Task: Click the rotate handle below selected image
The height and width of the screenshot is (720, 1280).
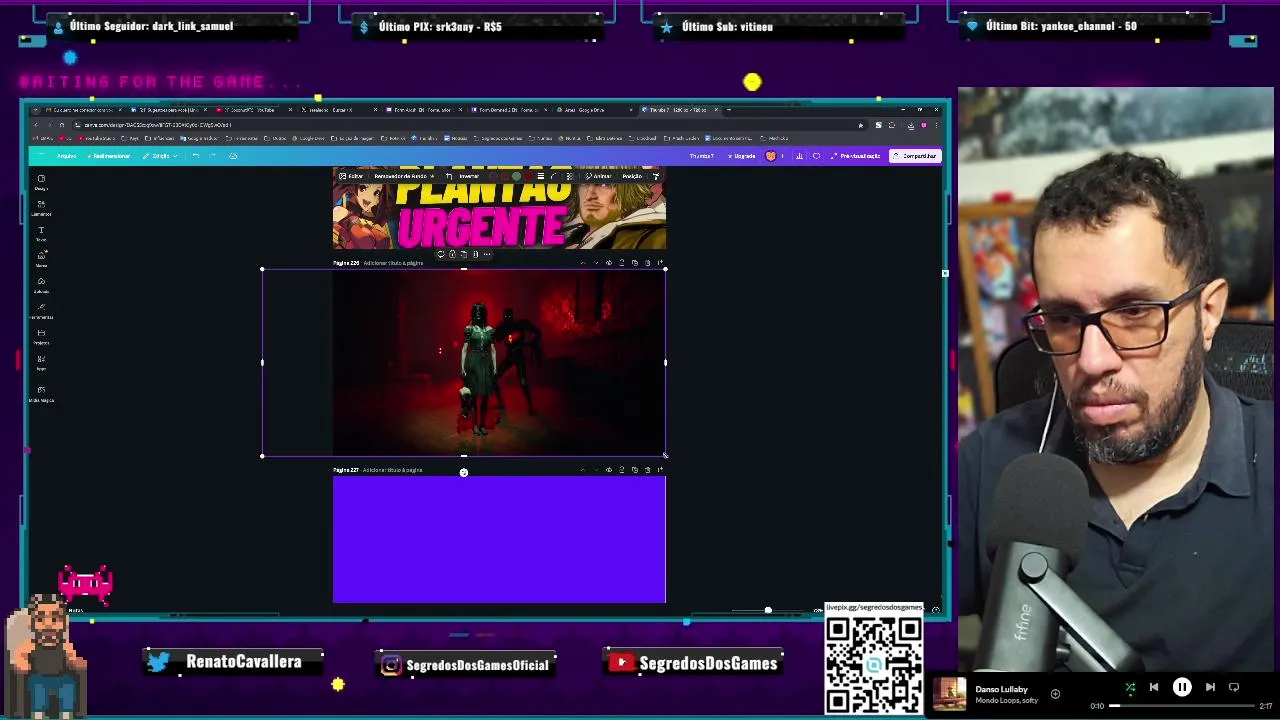Action: (x=463, y=472)
